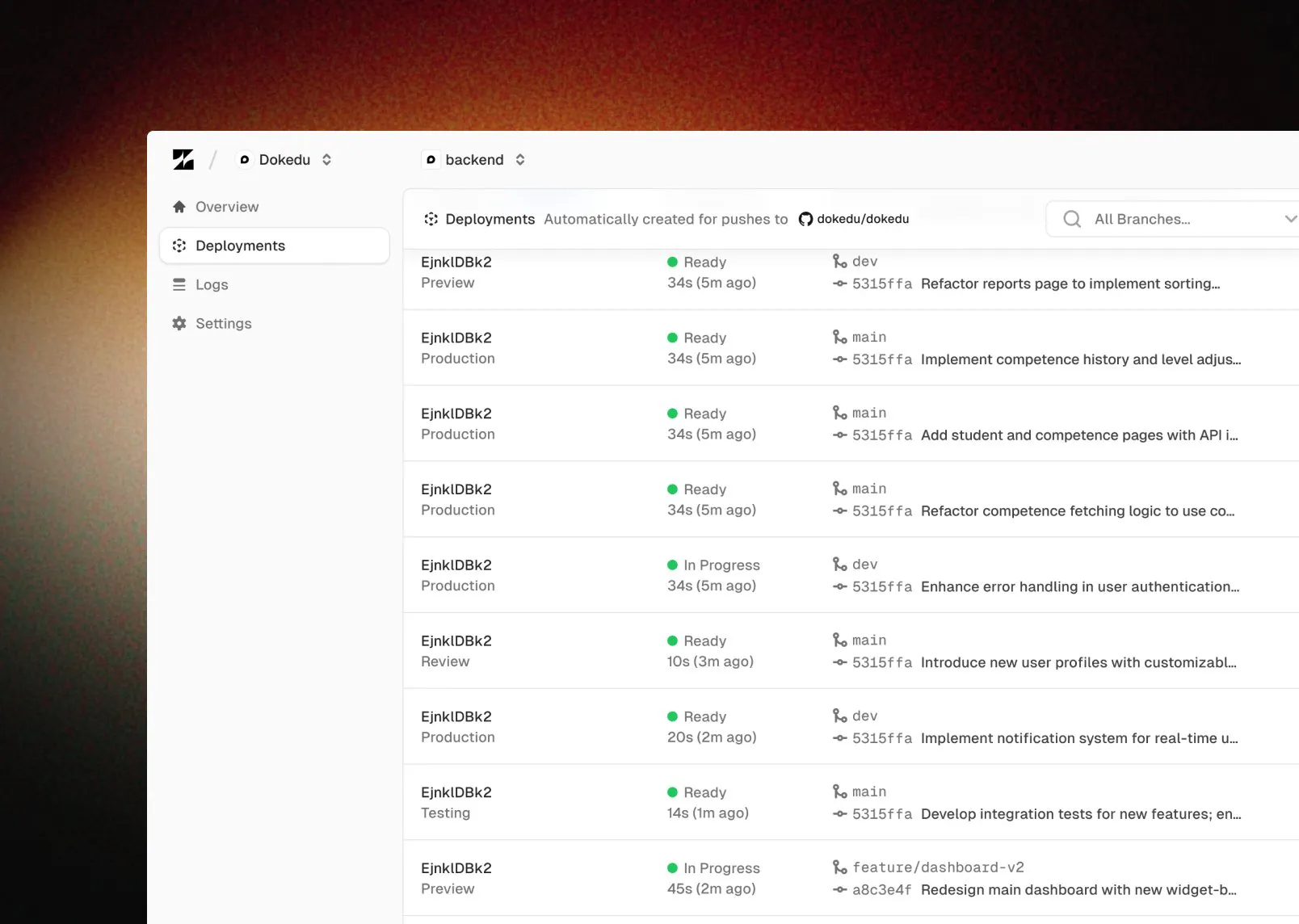This screenshot has width=1299, height=924.
Task: Click the search magnifier icon
Action: 1072,219
